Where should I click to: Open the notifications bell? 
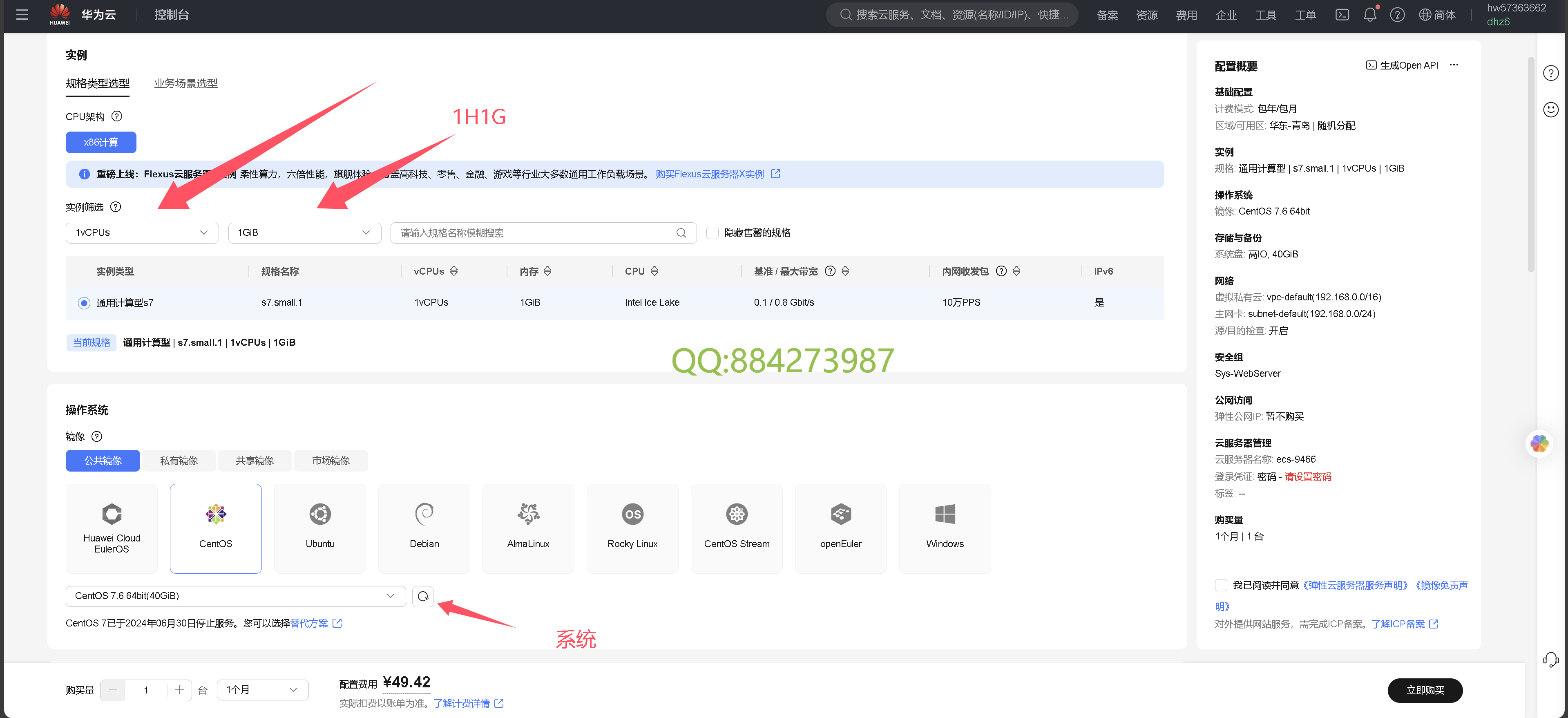[x=1369, y=15]
